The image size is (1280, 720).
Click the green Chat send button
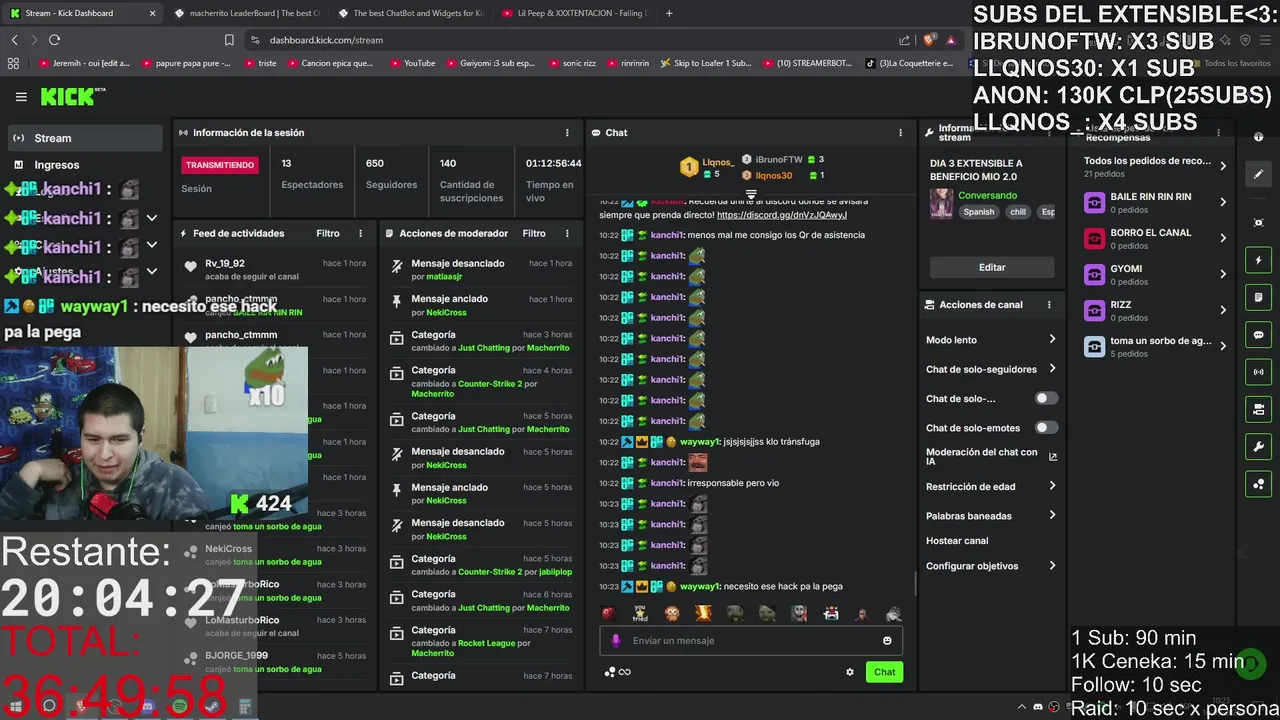pos(884,672)
